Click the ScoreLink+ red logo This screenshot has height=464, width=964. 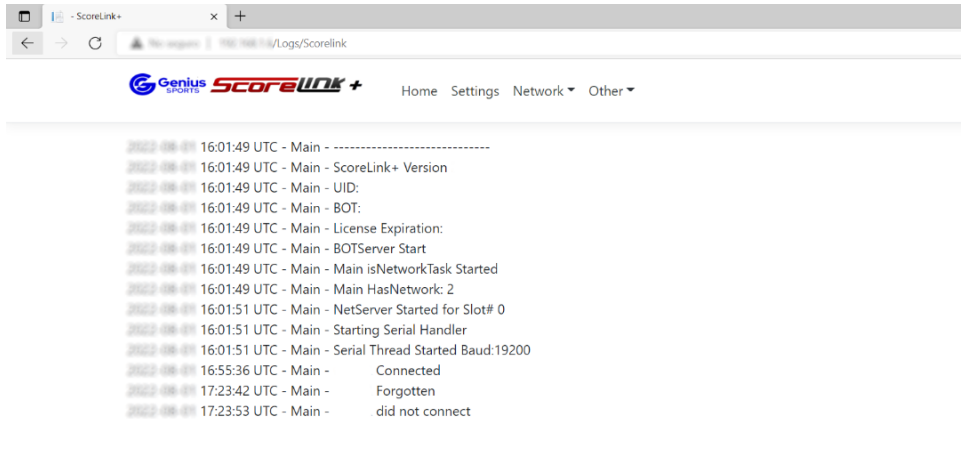286,85
